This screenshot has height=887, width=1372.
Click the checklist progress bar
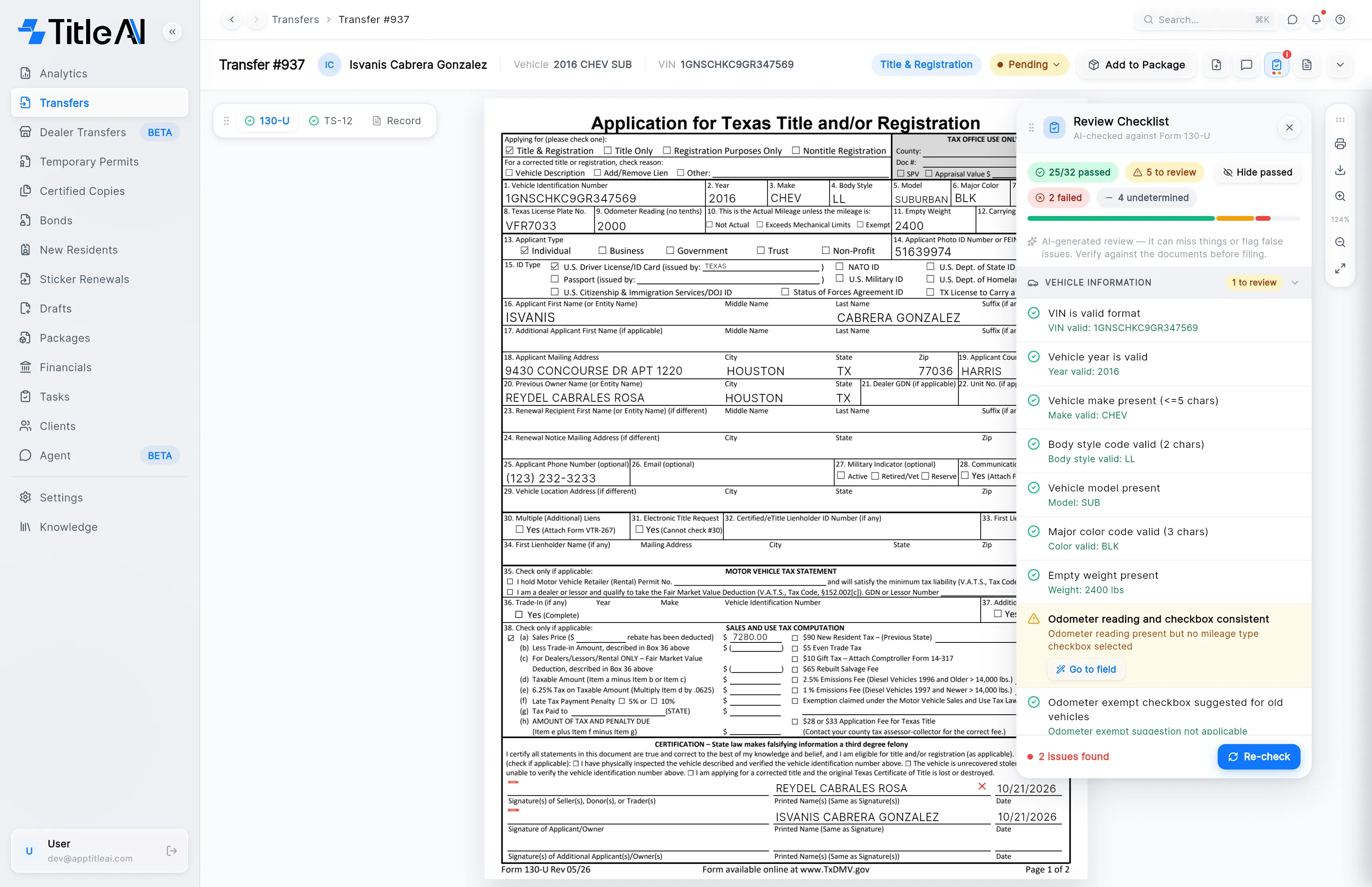1164,219
